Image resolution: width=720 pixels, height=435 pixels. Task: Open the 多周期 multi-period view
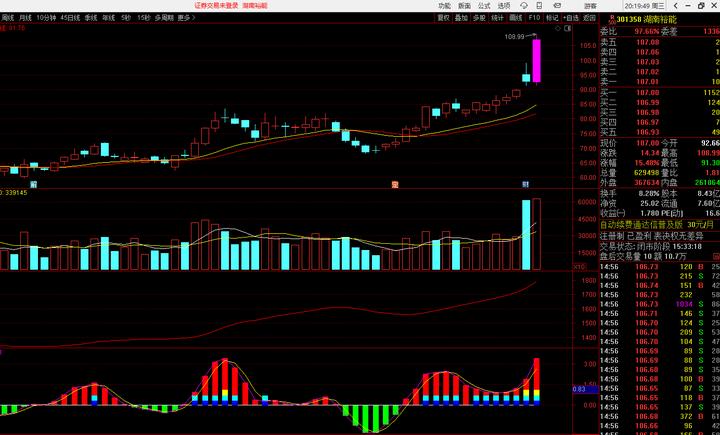[164, 17]
